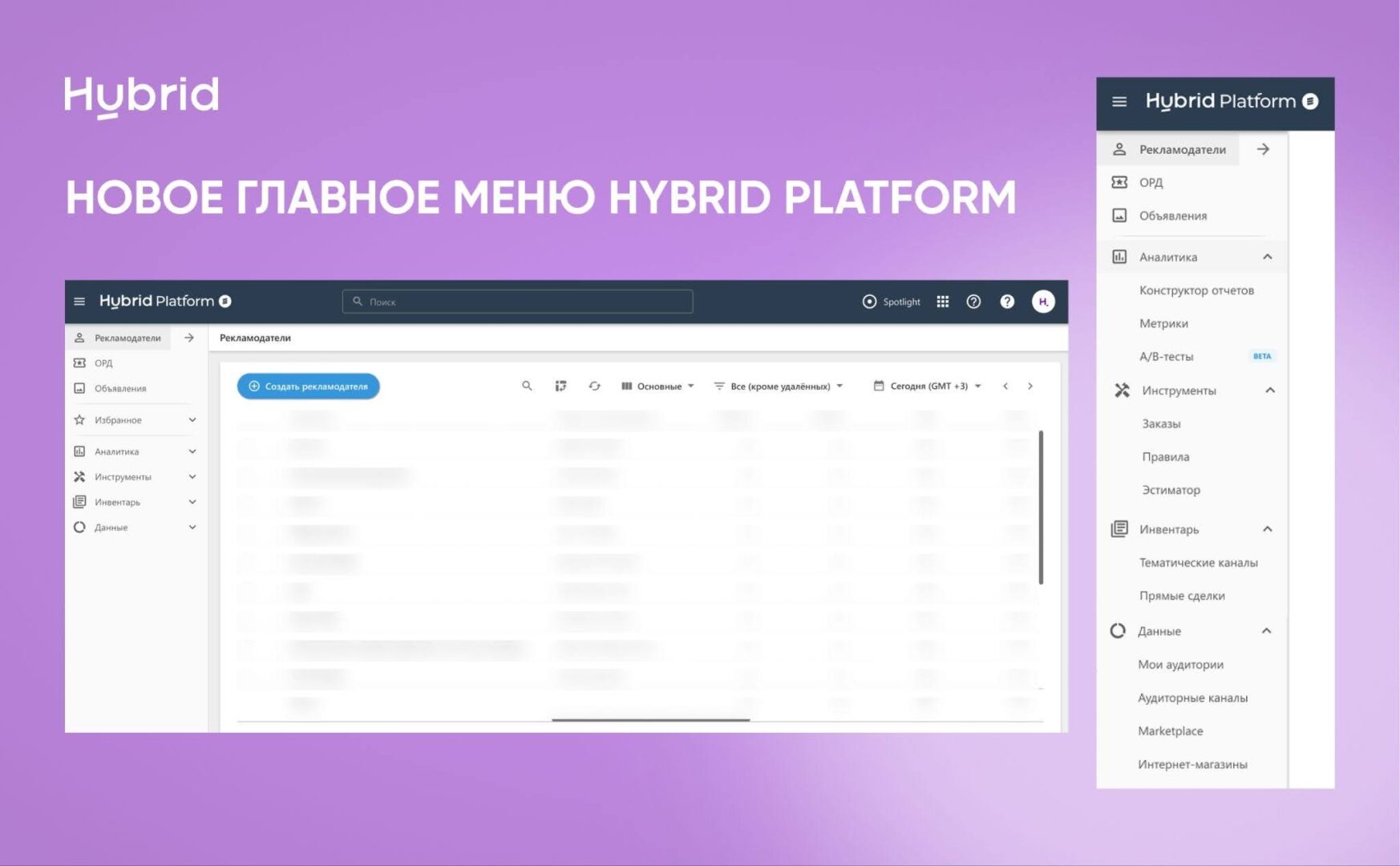Open Тематические каналы in the enlarged menu
1400x866 pixels.
coord(1199,563)
